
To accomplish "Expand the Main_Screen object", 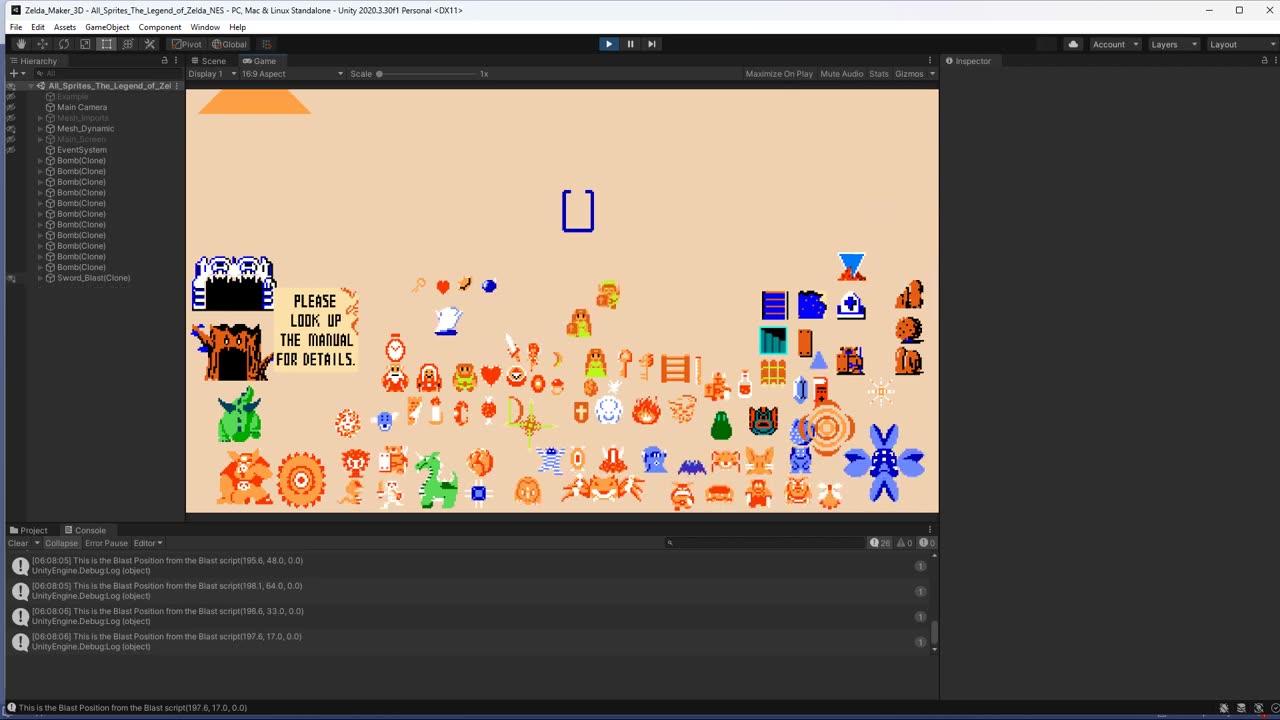I will [40, 139].
